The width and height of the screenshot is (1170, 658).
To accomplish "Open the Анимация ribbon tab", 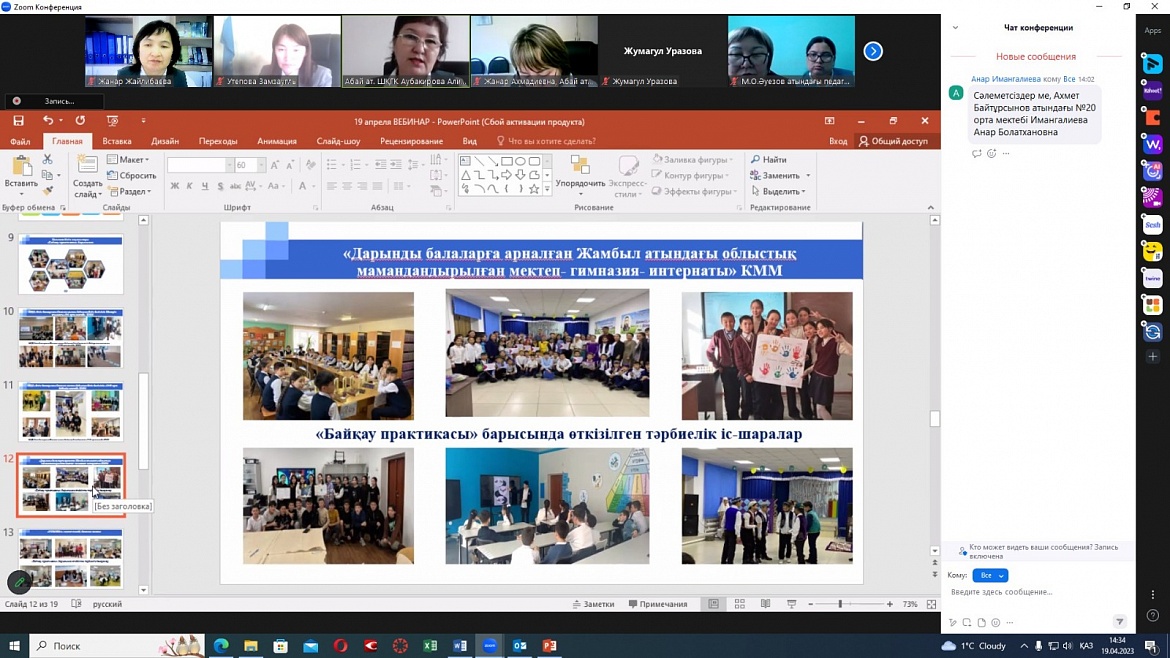I will point(277,141).
